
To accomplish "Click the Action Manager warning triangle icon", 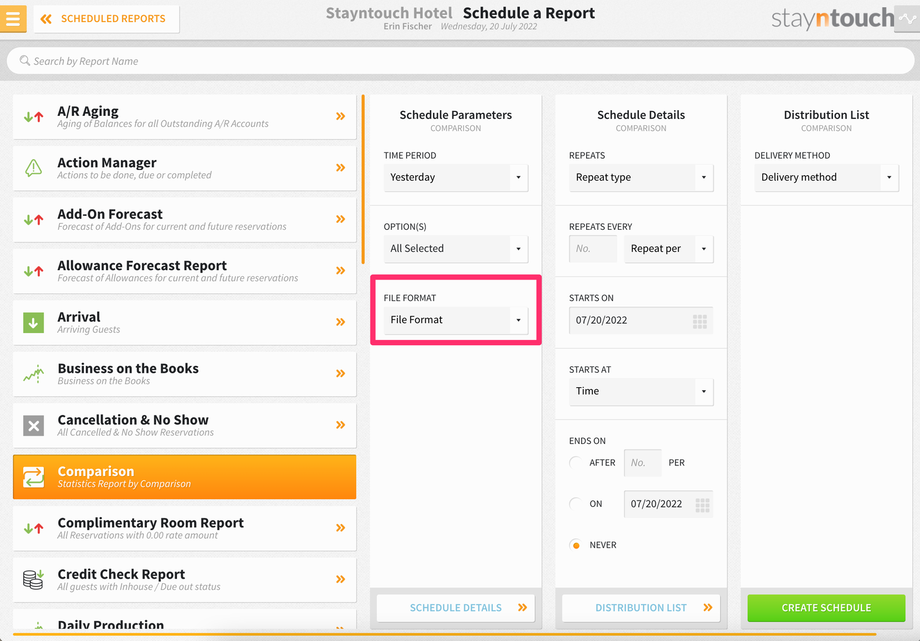I will [33, 168].
